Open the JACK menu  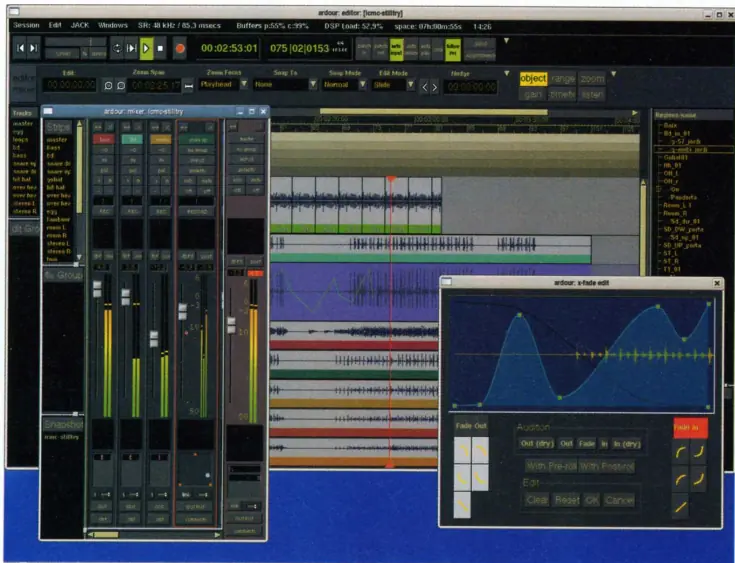(x=80, y=25)
